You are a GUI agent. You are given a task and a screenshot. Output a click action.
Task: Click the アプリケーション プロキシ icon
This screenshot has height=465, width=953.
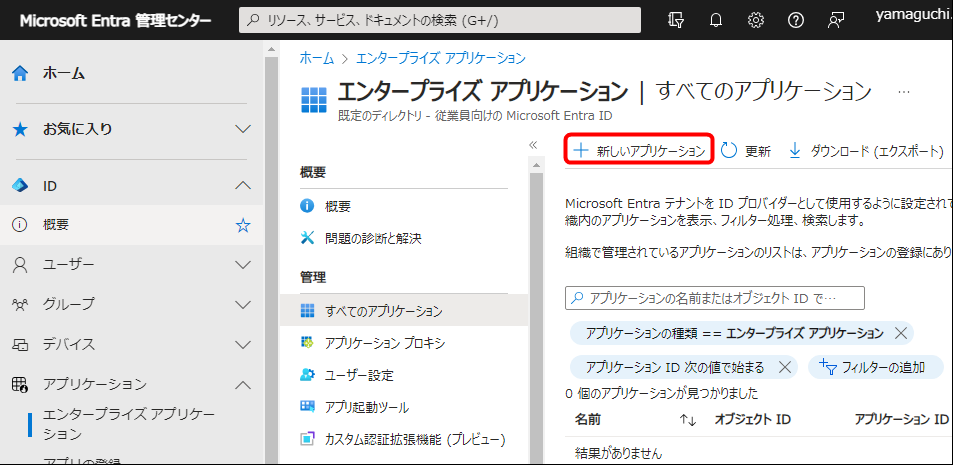308,343
